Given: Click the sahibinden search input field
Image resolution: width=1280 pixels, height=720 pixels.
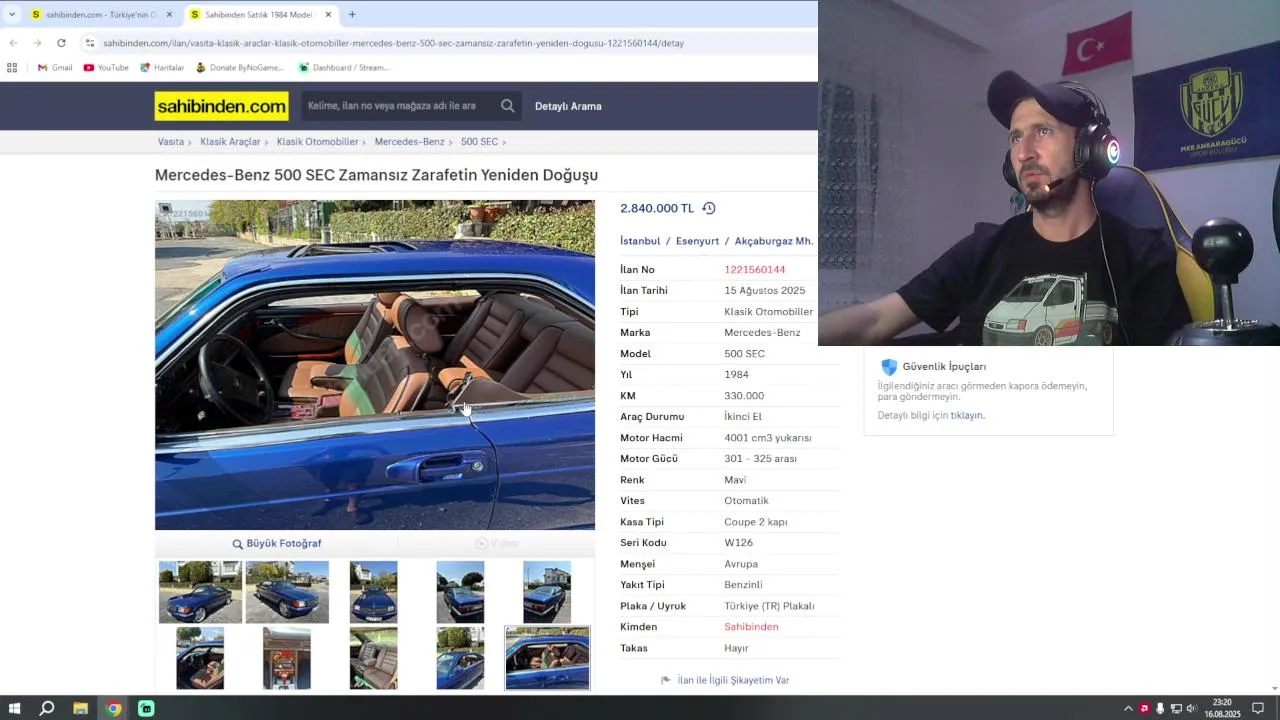Looking at the screenshot, I should tap(398, 106).
